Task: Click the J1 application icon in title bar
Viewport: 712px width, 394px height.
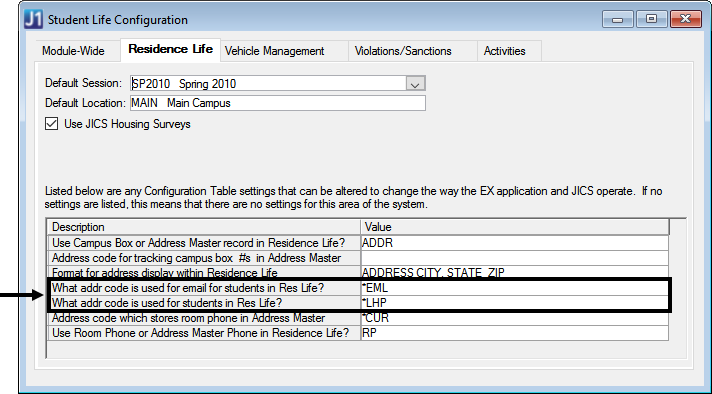Action: [x=34, y=20]
